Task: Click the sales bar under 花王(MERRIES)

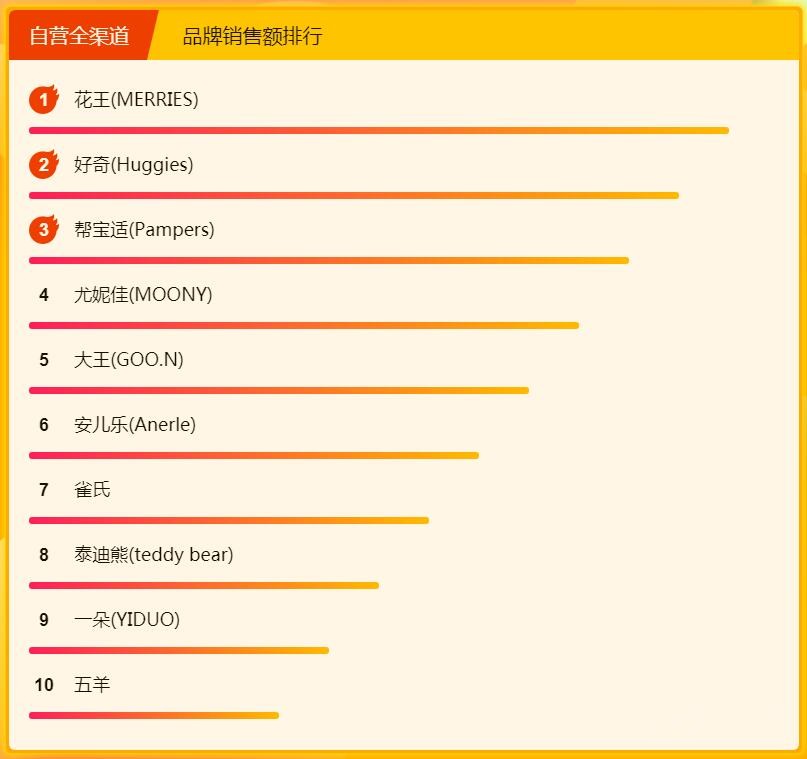Action: 378,130
